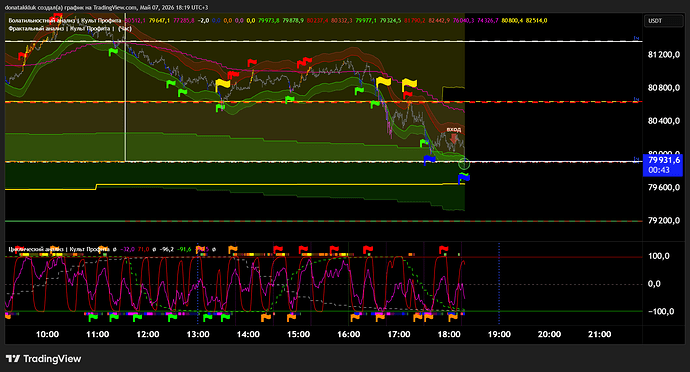This screenshot has width=690, height=372.
Task: Click the 100,0 oscillator axis label
Action: 659,256
